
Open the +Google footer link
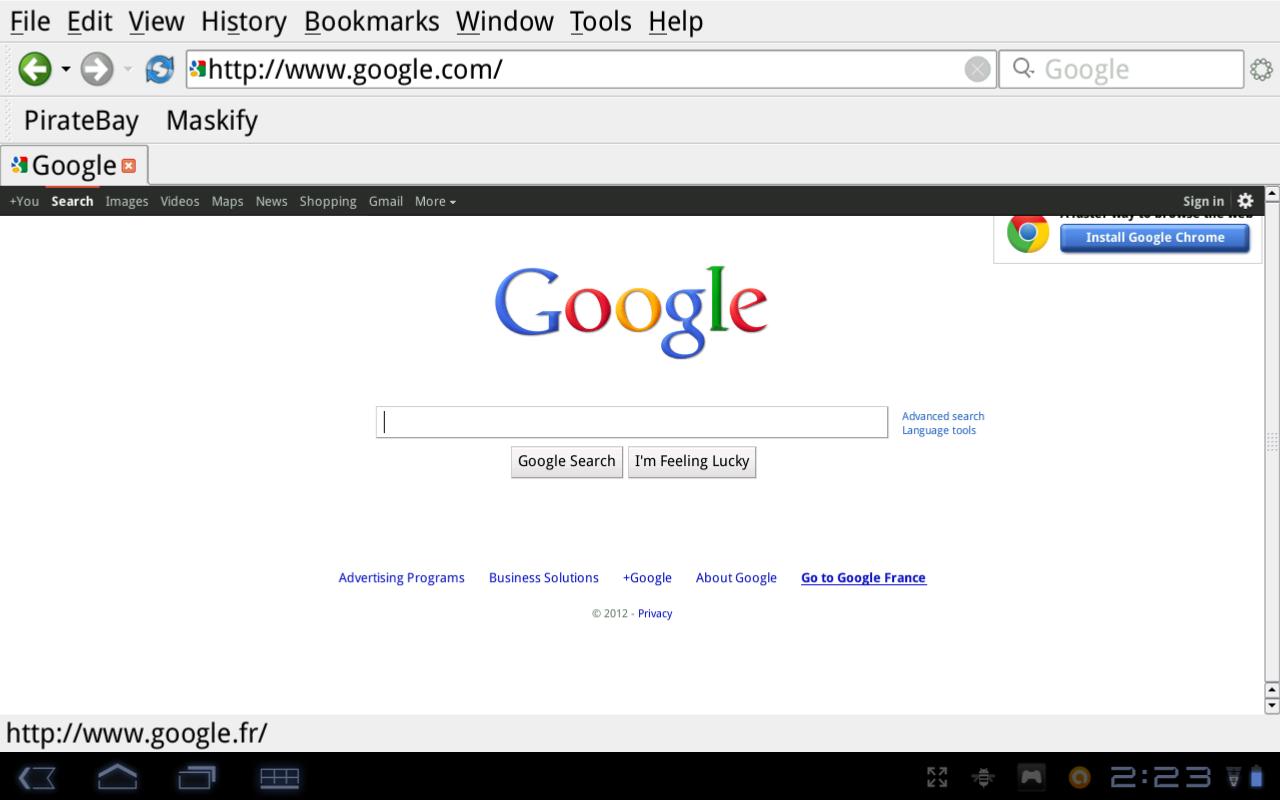click(647, 578)
